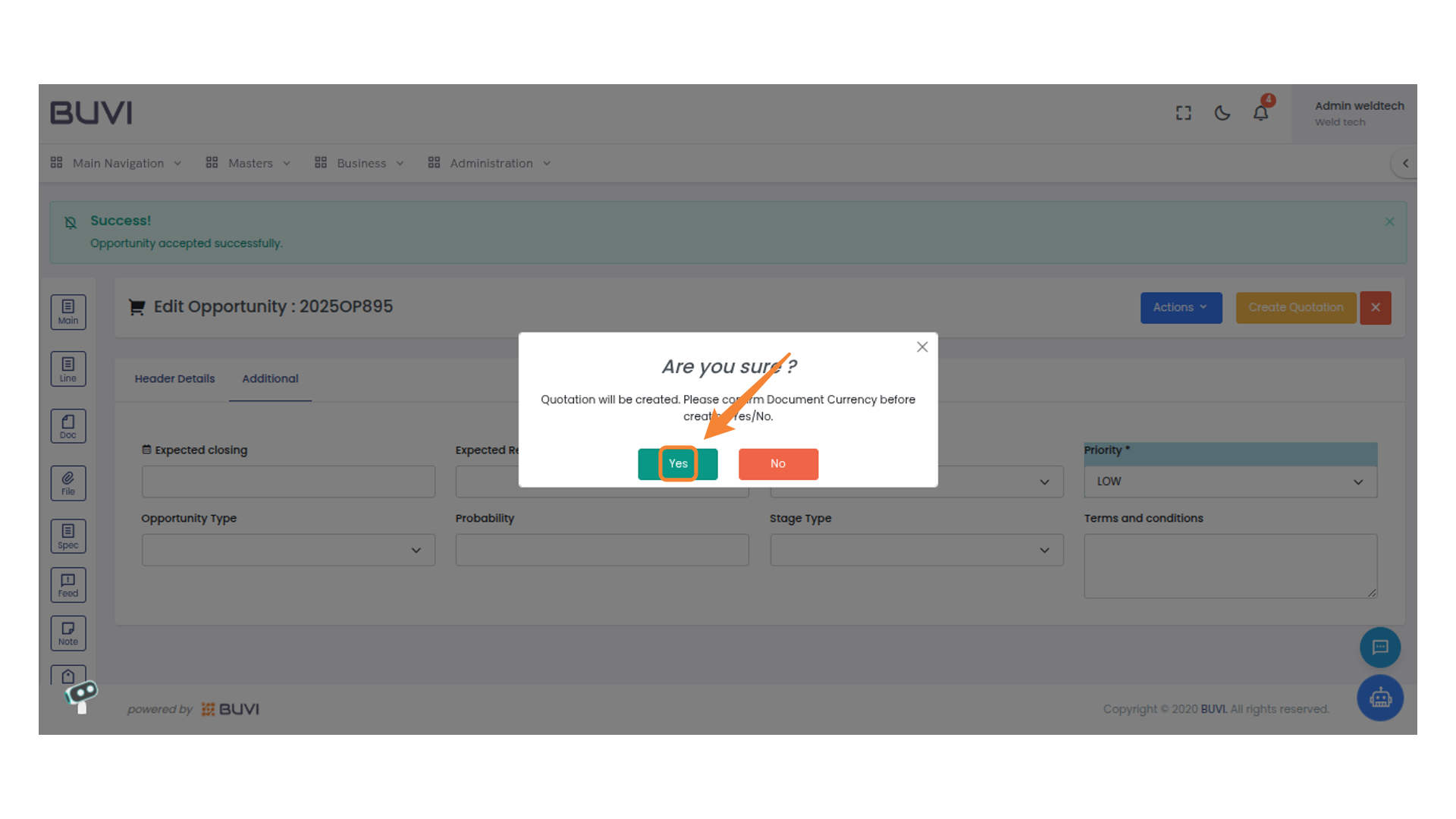Toggle dark mode moon icon
Image resolution: width=1456 pixels, height=819 pixels.
(1222, 113)
